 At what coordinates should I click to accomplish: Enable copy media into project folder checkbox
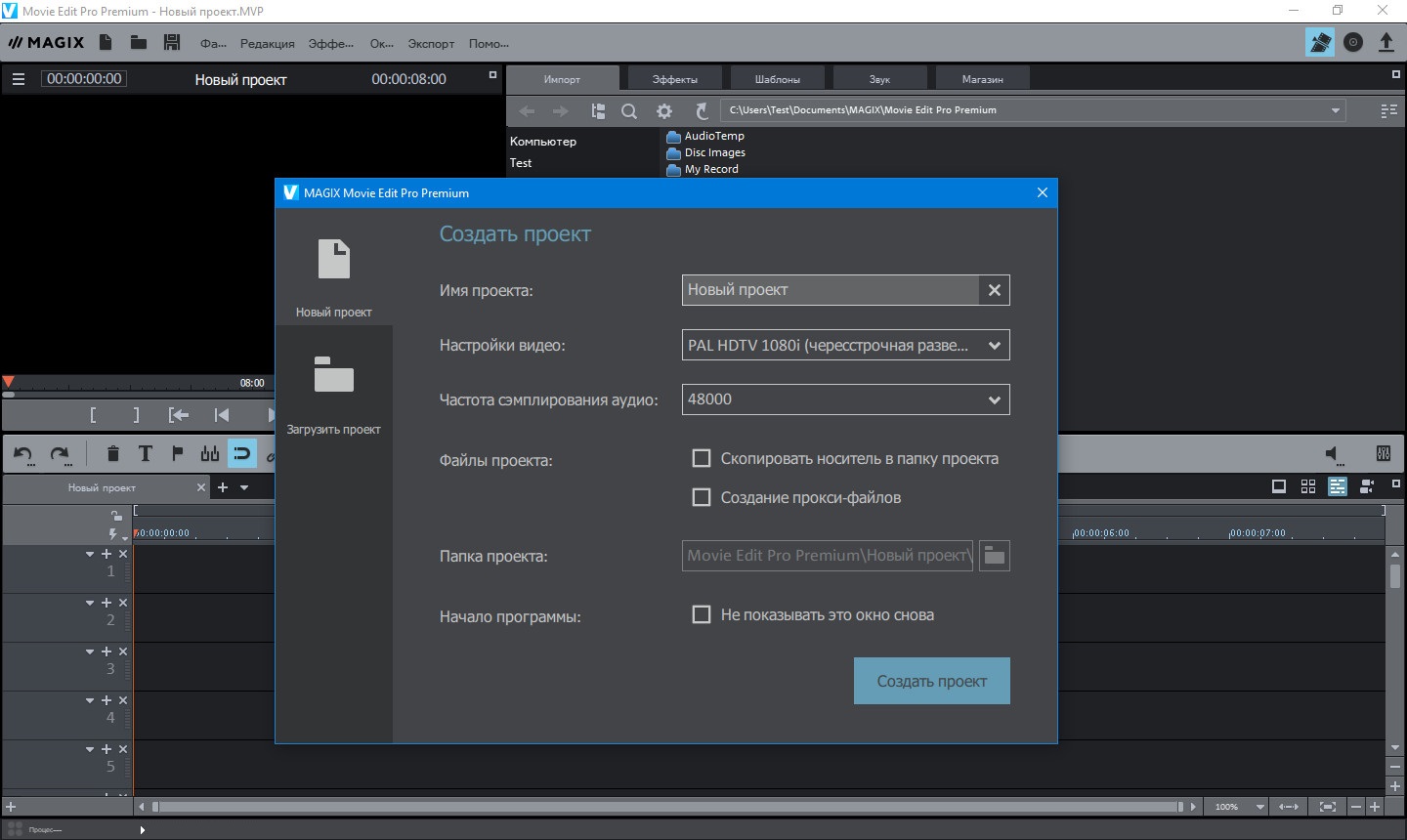702,458
